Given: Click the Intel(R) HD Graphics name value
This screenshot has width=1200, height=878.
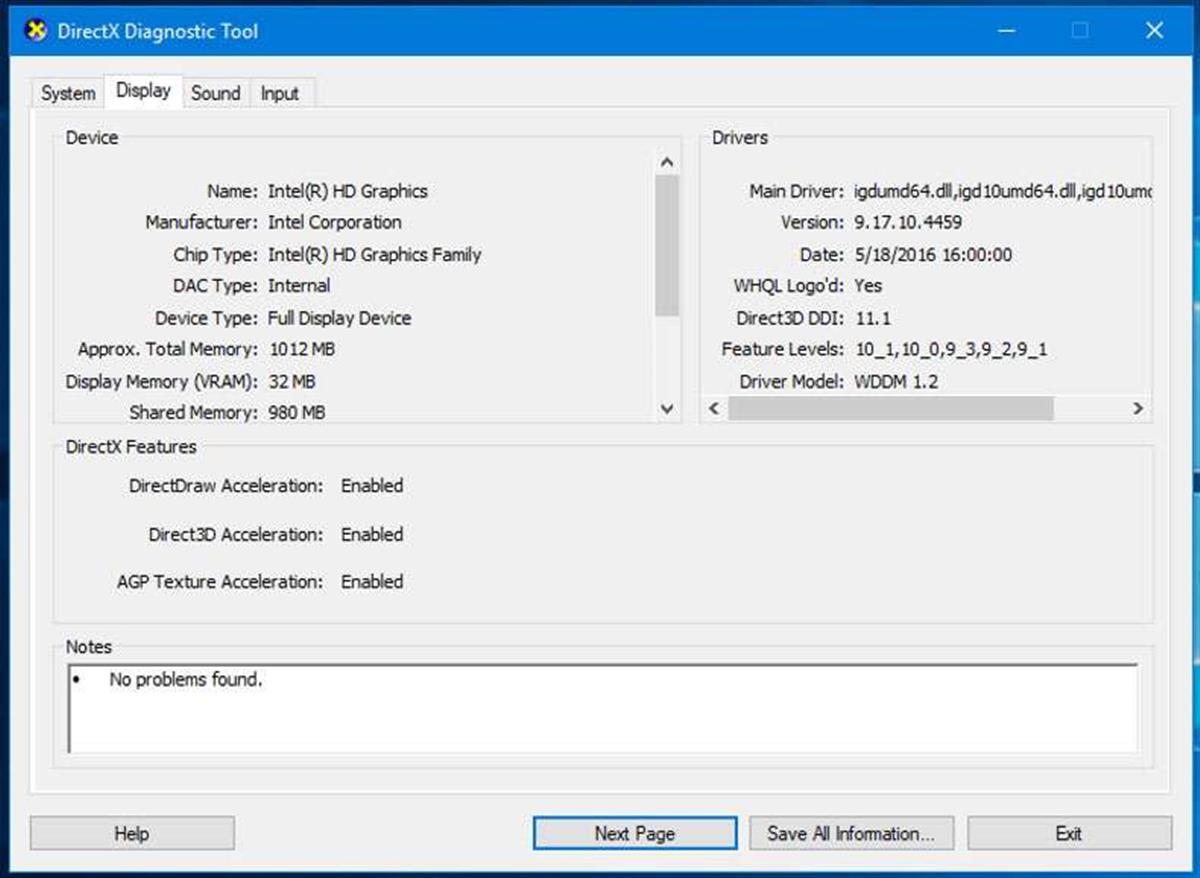Looking at the screenshot, I should point(348,191).
